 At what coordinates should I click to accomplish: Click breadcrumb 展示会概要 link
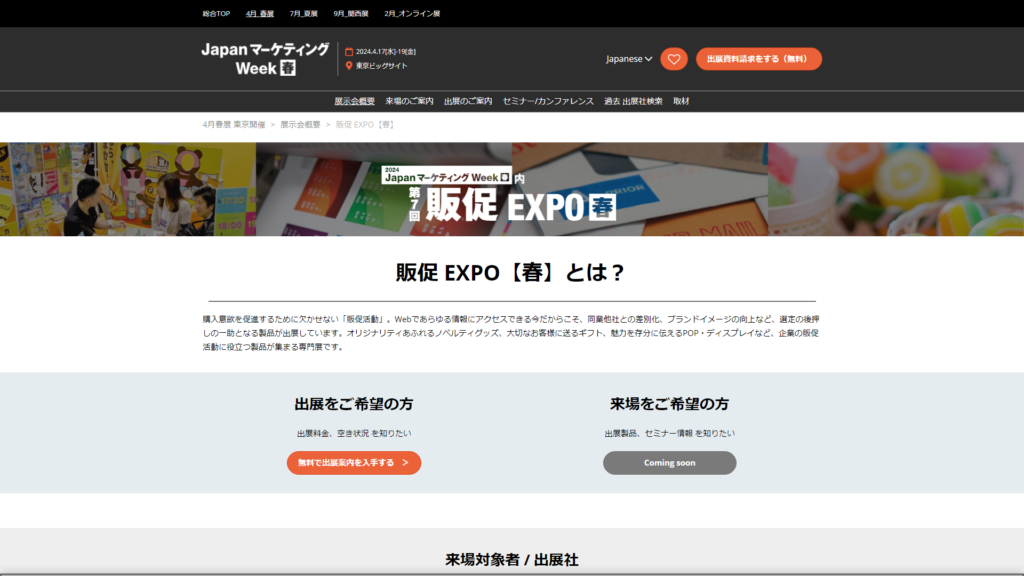pos(300,125)
